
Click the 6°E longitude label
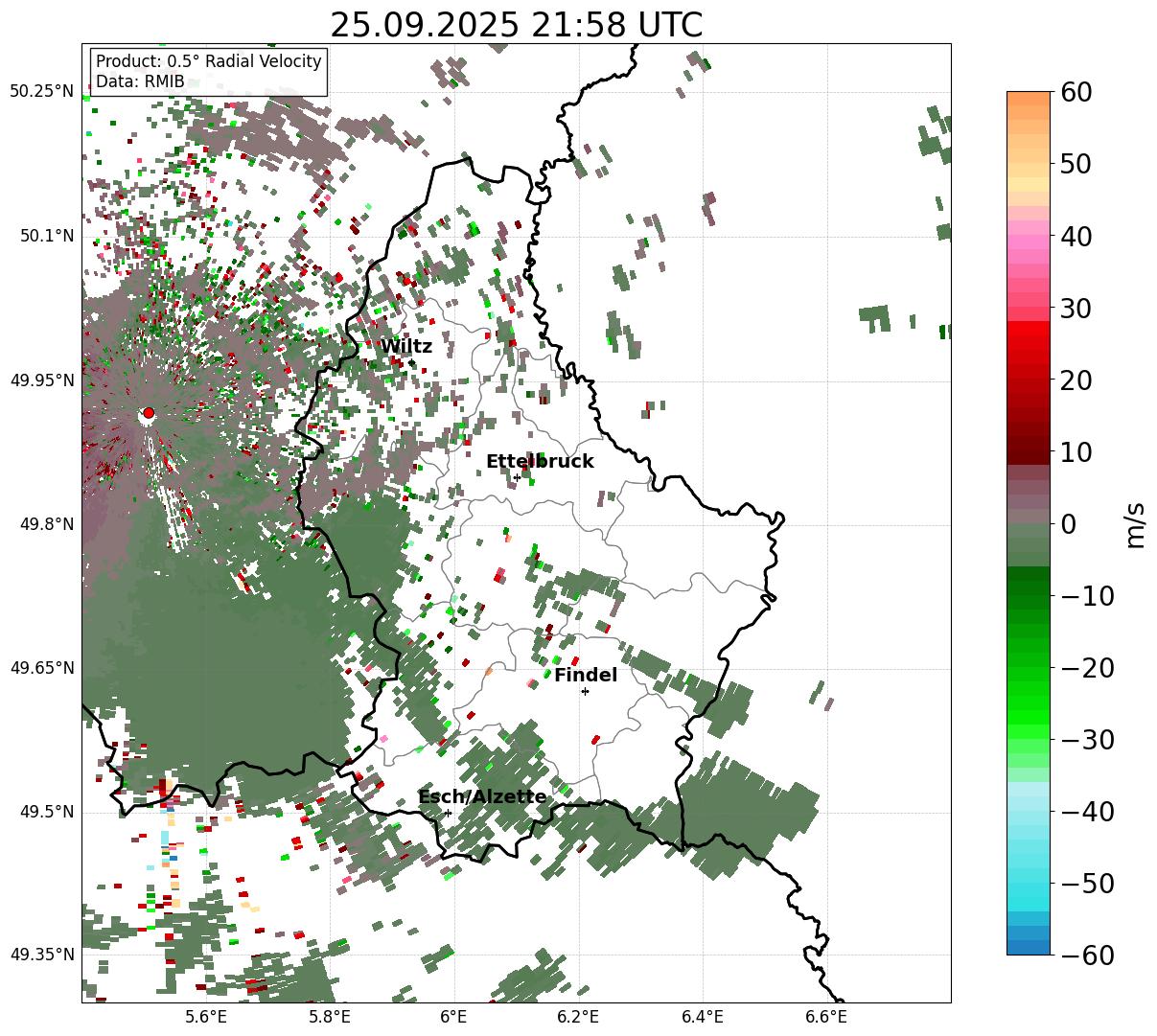click(453, 1017)
